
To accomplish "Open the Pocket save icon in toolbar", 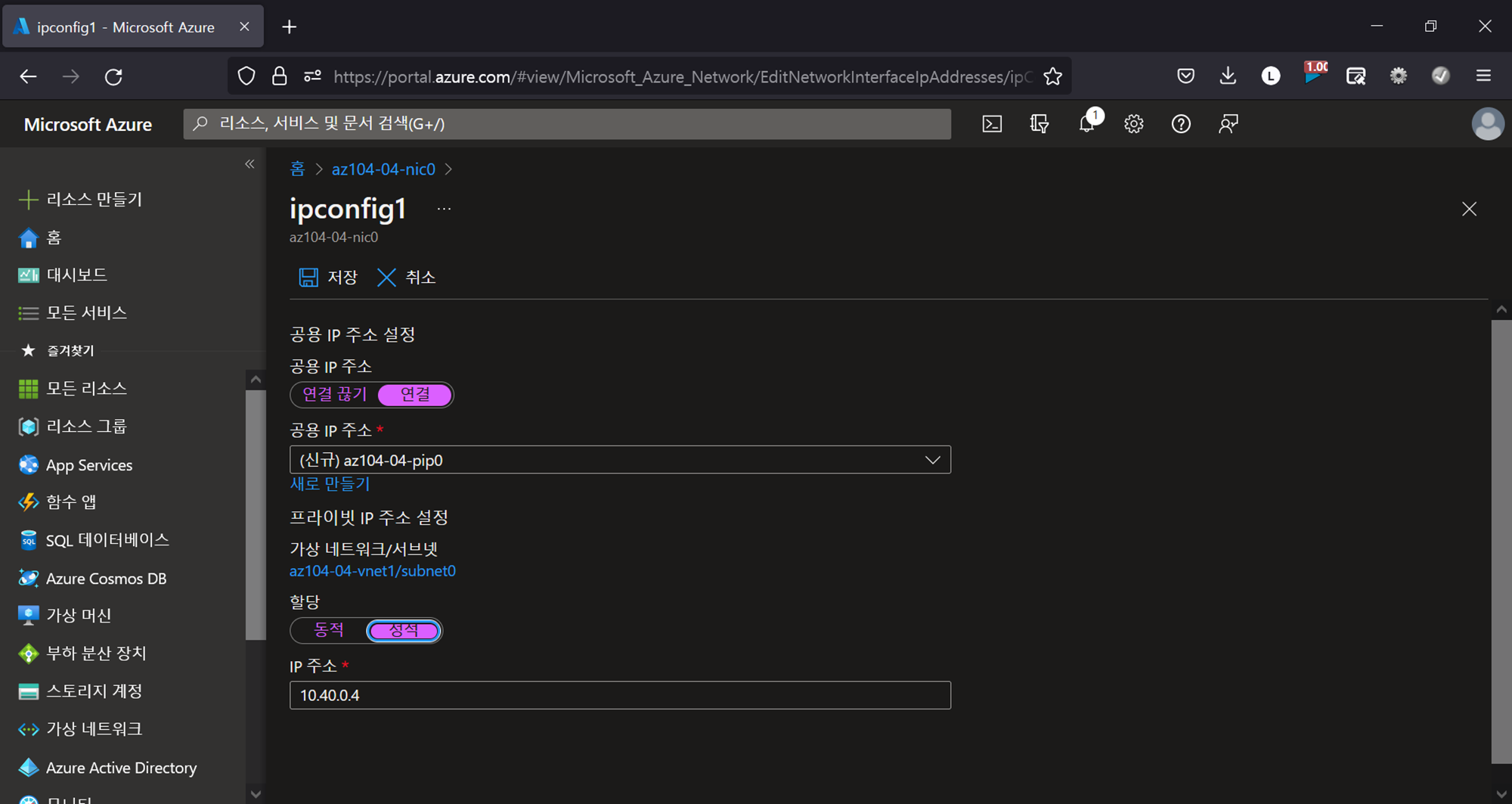I will click(x=1185, y=76).
